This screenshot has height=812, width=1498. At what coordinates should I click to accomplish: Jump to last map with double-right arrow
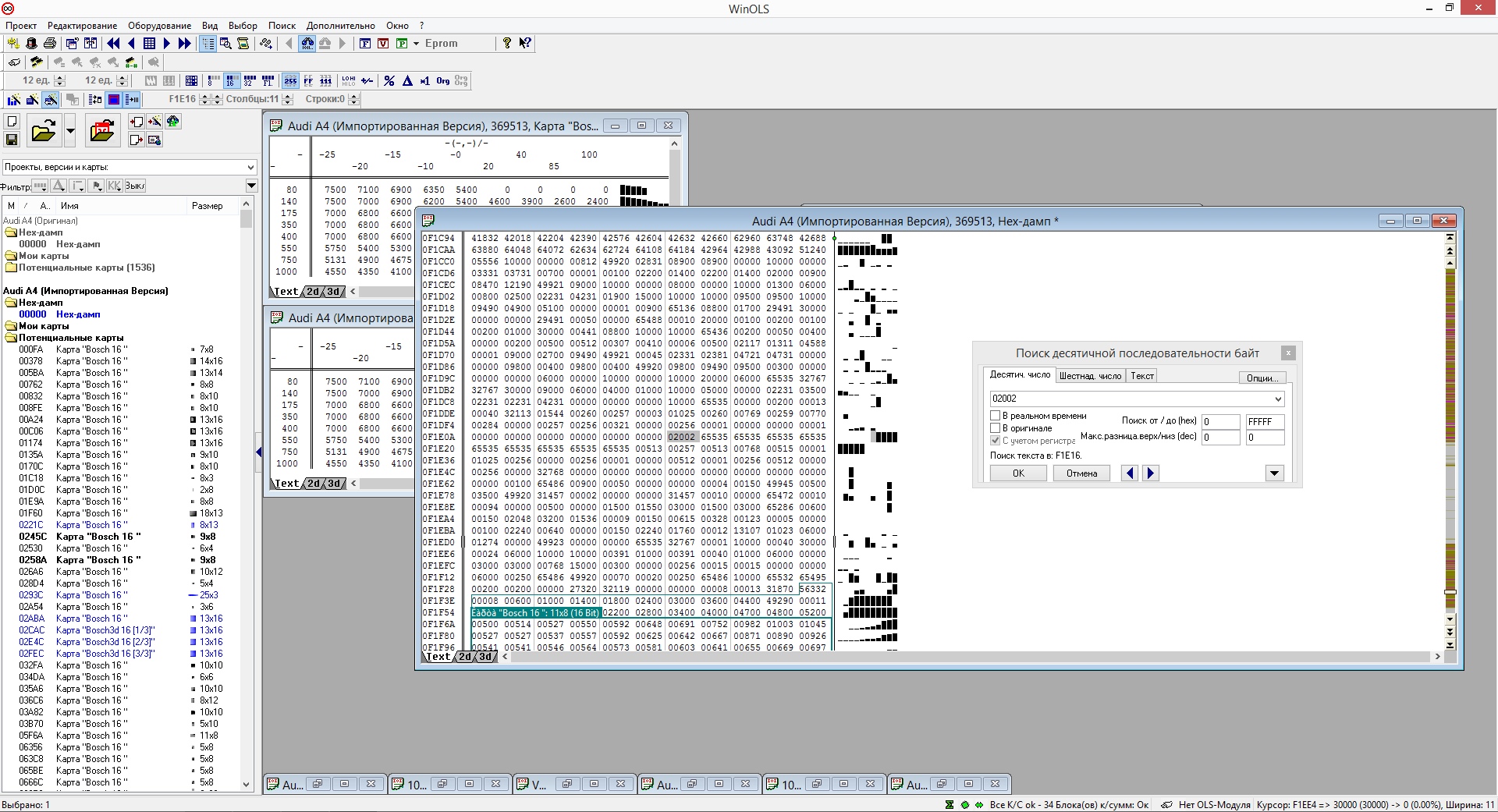coord(184,44)
